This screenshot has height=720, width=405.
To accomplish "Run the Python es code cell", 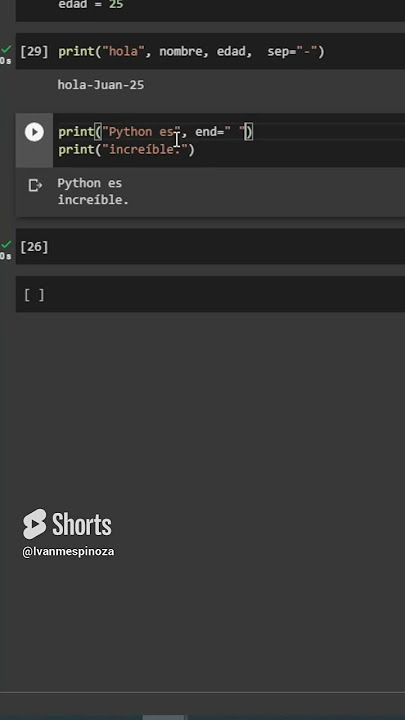I will coord(34,132).
